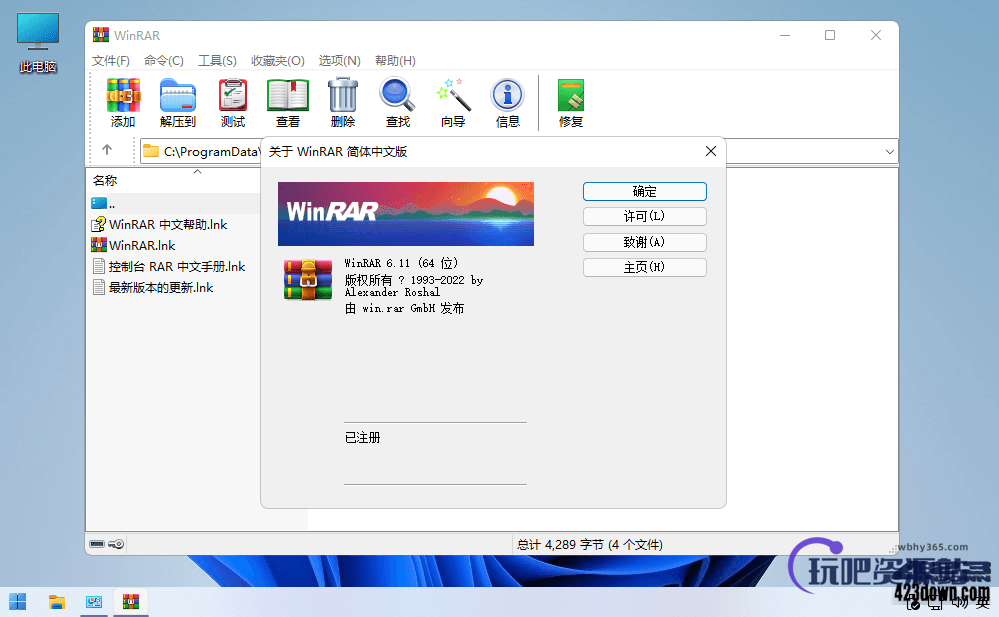This screenshot has height=617, width=999.
Task: Click the Add (添加) toolbar icon
Action: 123,102
